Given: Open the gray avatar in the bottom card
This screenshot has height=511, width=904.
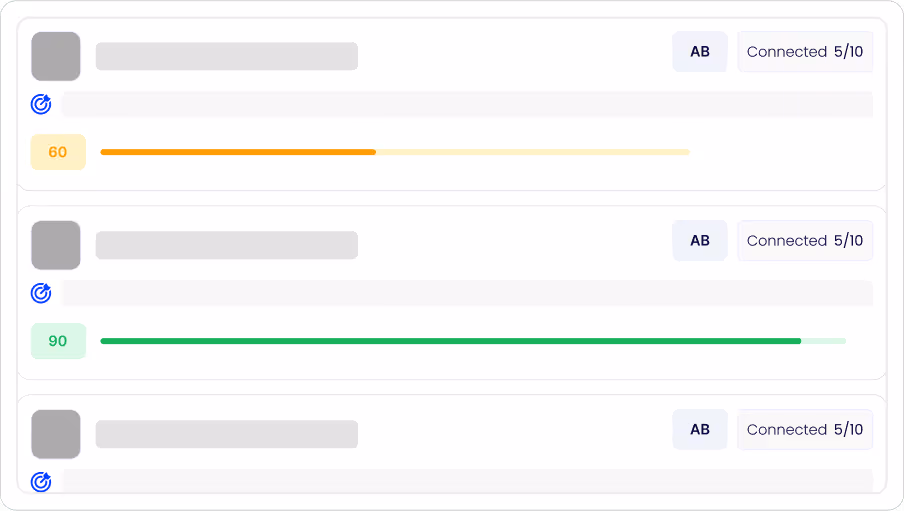Looking at the screenshot, I should [56, 434].
